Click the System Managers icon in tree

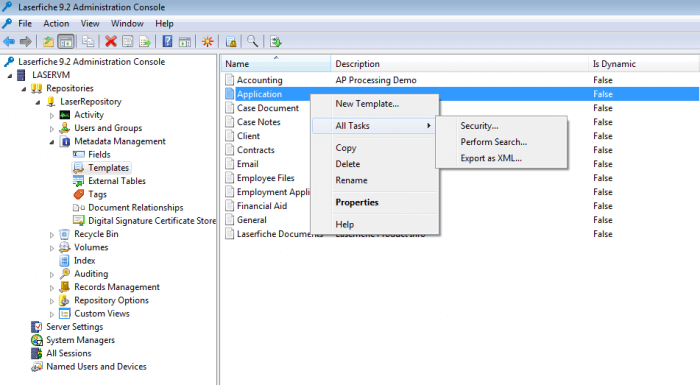(x=37, y=340)
